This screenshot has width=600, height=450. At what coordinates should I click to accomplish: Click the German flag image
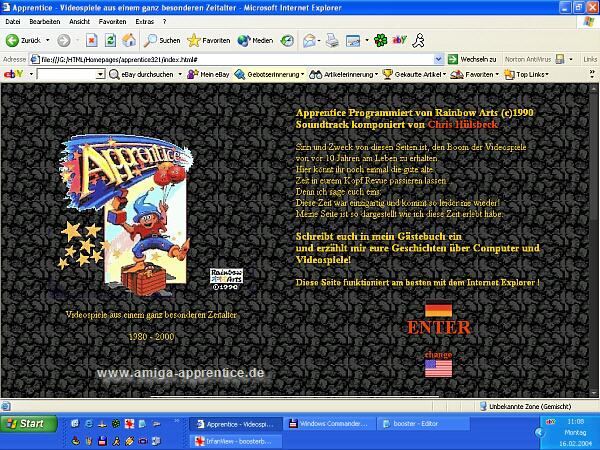(439, 311)
